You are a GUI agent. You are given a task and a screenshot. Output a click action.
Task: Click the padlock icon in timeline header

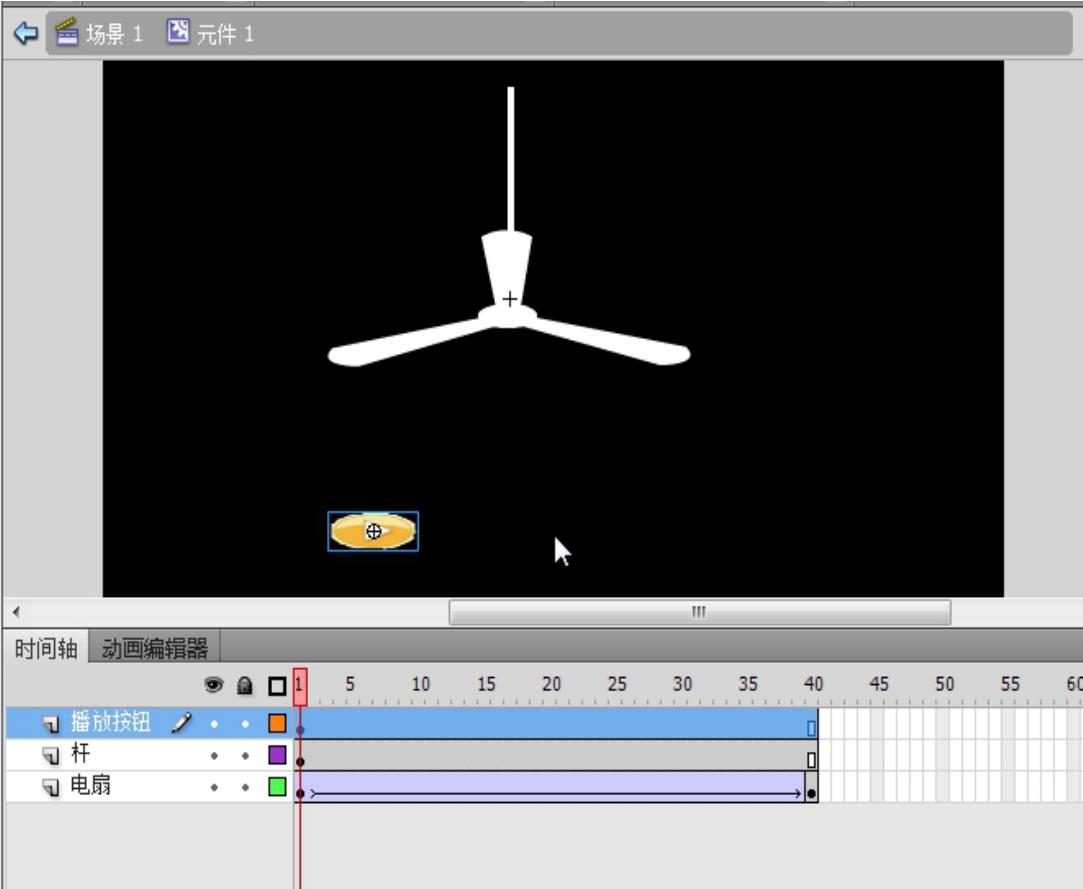tap(243, 686)
